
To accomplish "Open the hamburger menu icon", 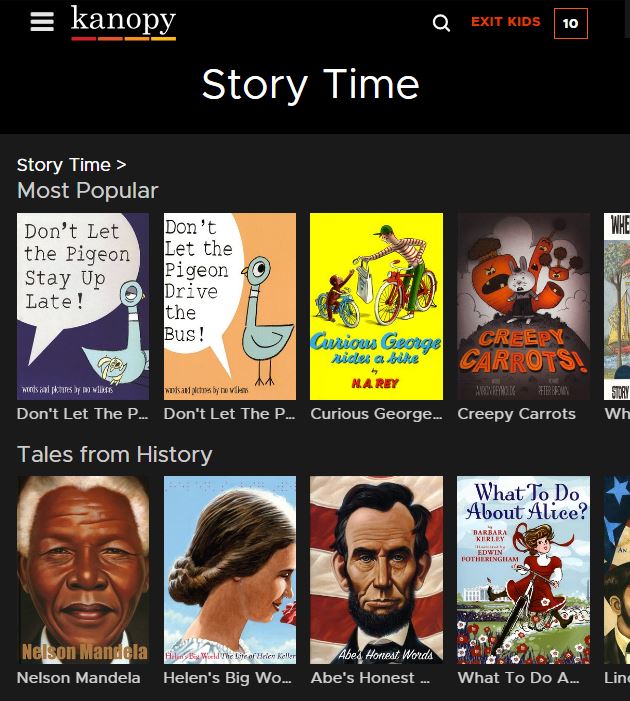I will (42, 22).
